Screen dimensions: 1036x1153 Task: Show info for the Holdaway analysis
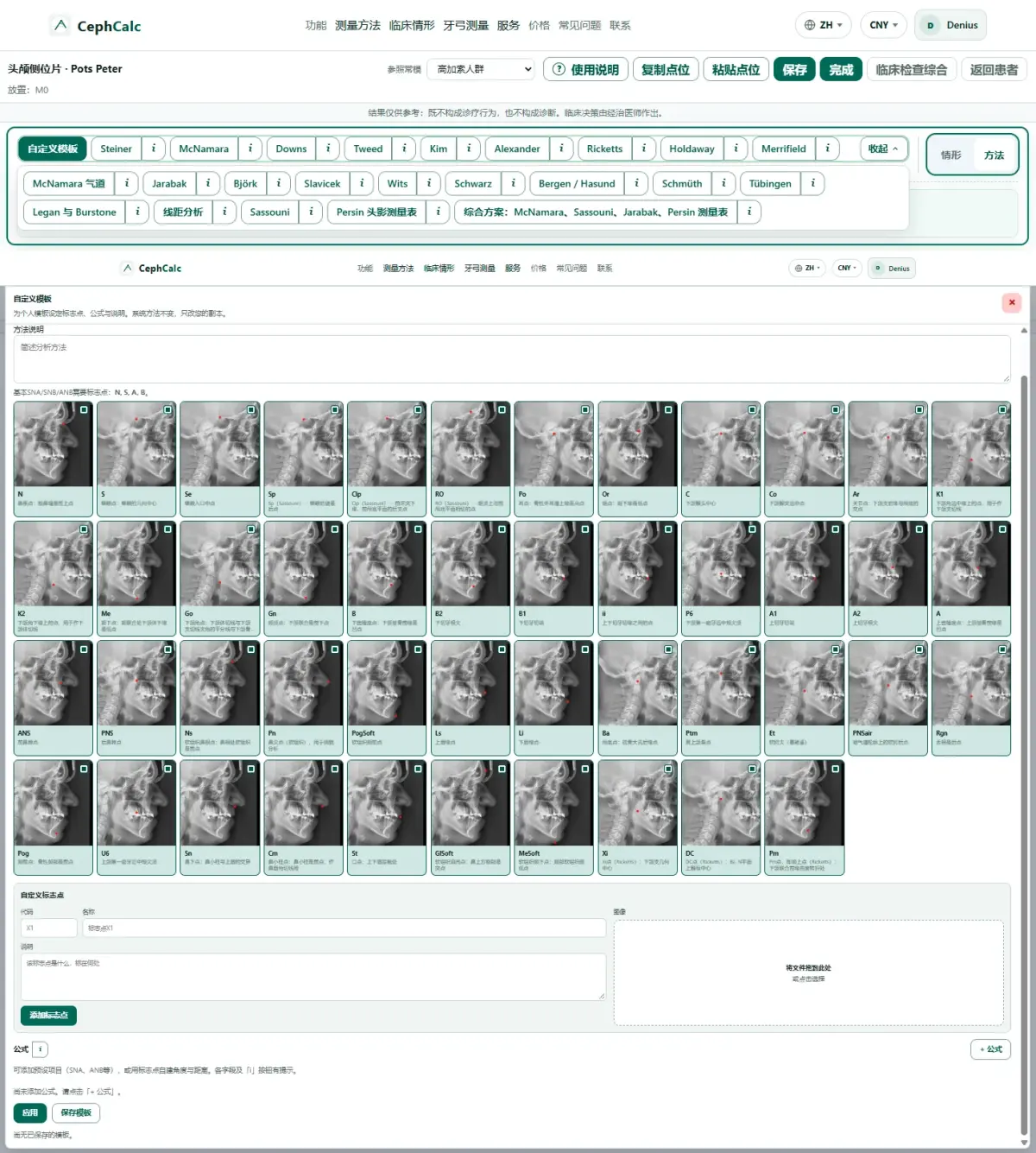click(x=736, y=149)
